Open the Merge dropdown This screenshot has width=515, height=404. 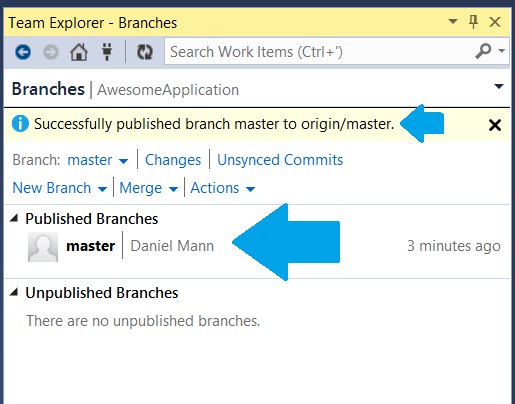(148, 188)
